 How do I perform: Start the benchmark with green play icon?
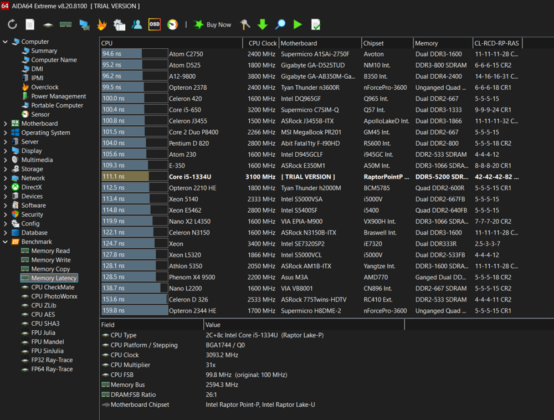pos(298,24)
